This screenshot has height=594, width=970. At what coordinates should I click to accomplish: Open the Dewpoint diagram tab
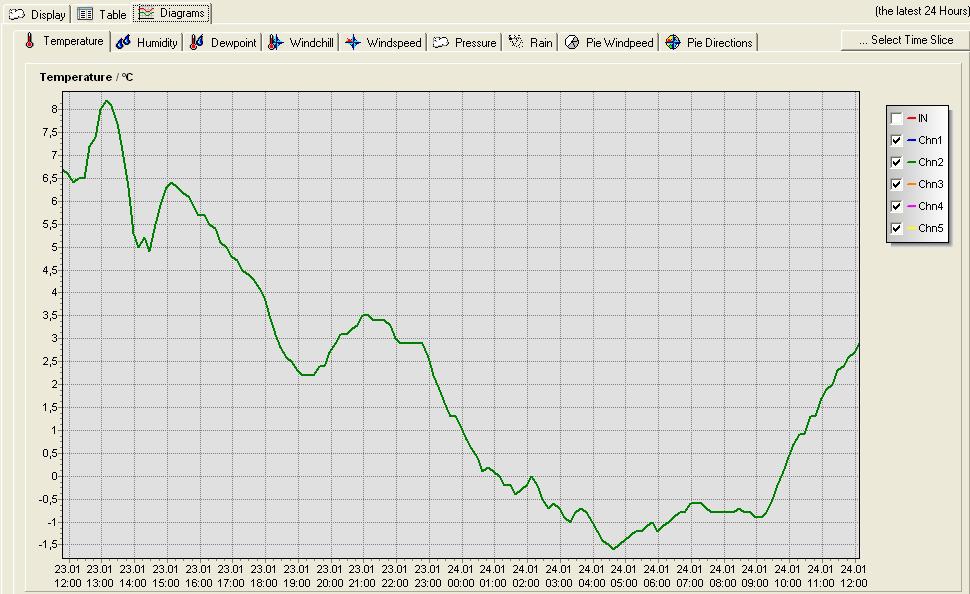223,42
